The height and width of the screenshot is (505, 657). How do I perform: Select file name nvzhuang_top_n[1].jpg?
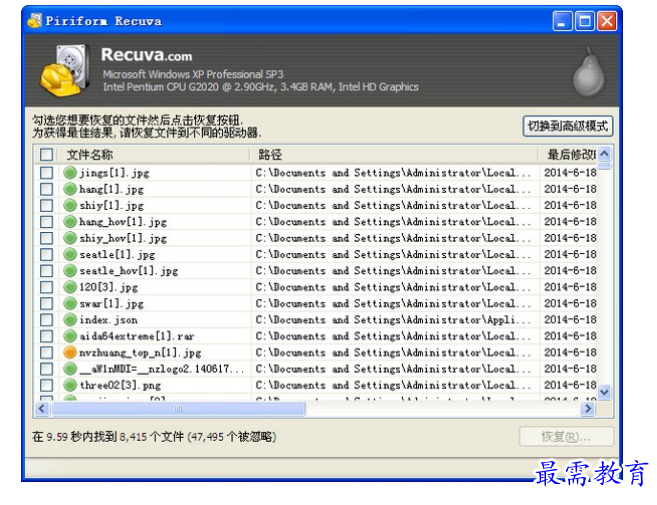click(140, 352)
